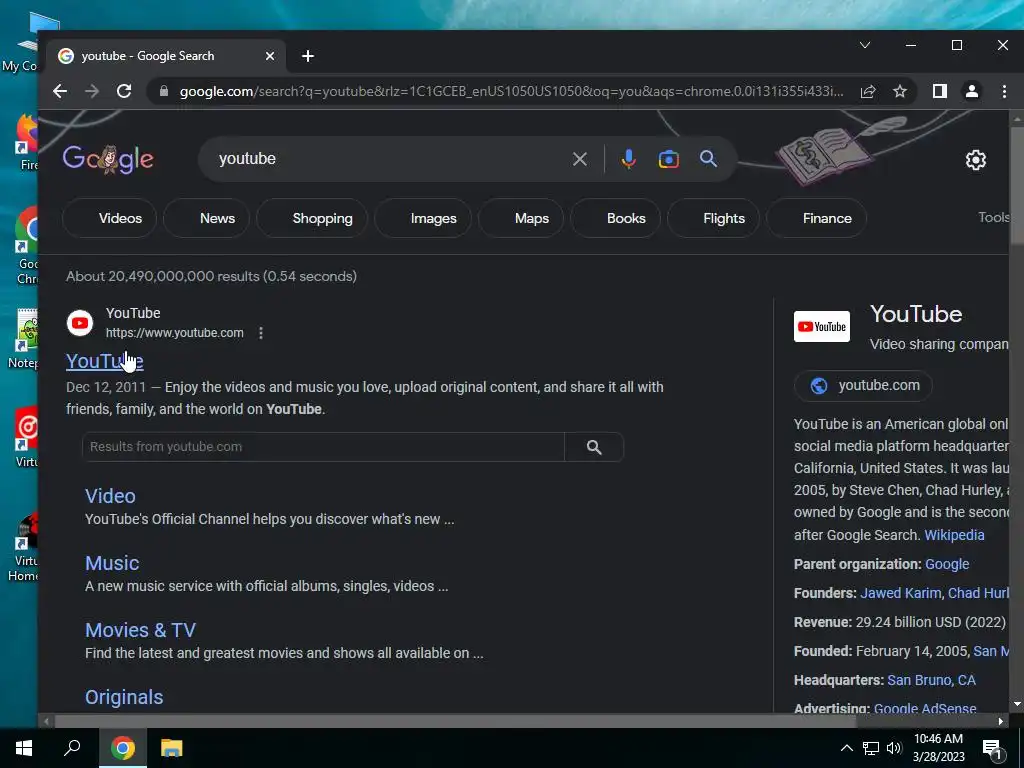Click the Firefox desktop shortcut
1024x768 pixels.
(x=27, y=140)
